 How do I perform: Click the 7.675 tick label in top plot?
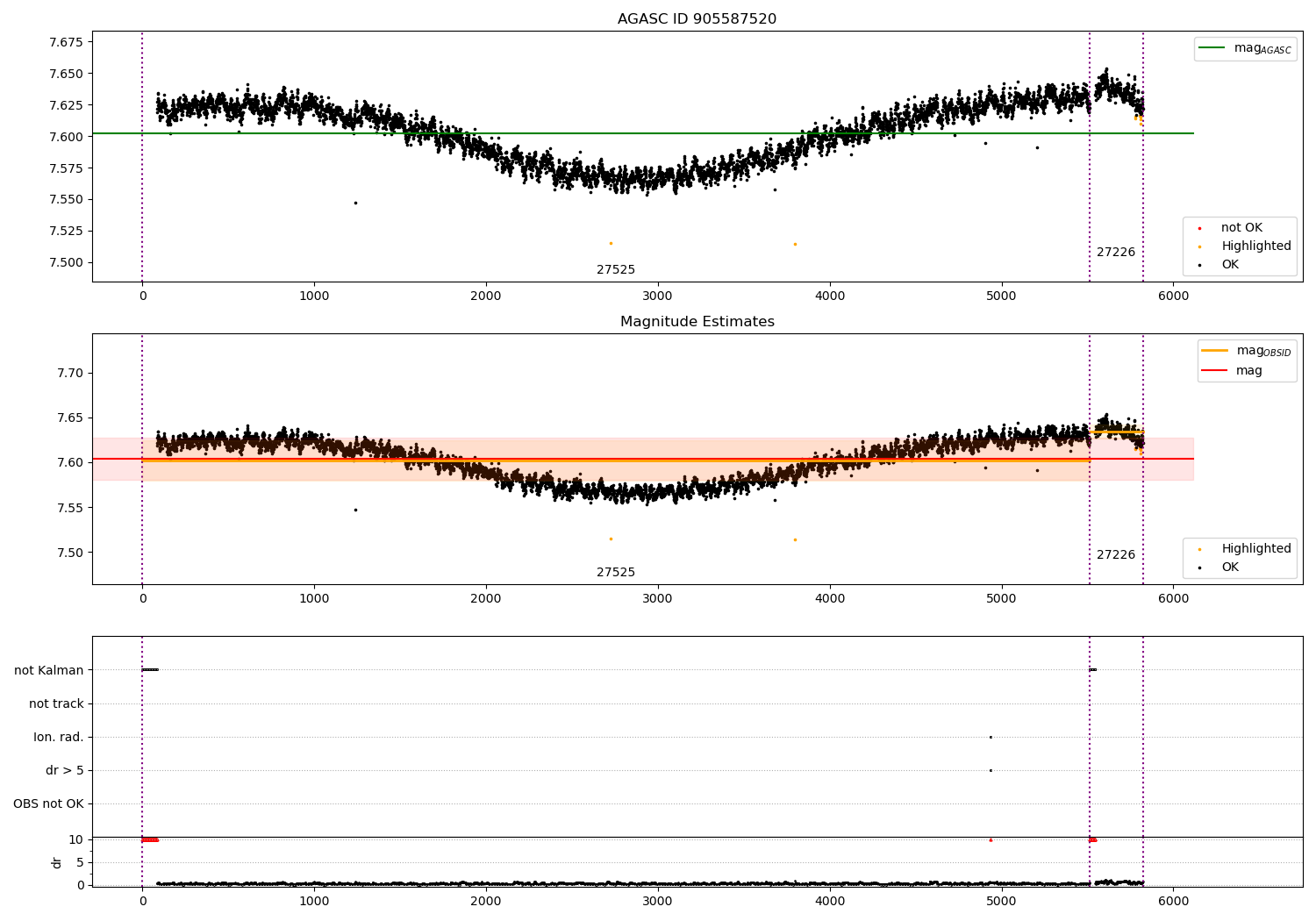pyautogui.click(x=67, y=42)
